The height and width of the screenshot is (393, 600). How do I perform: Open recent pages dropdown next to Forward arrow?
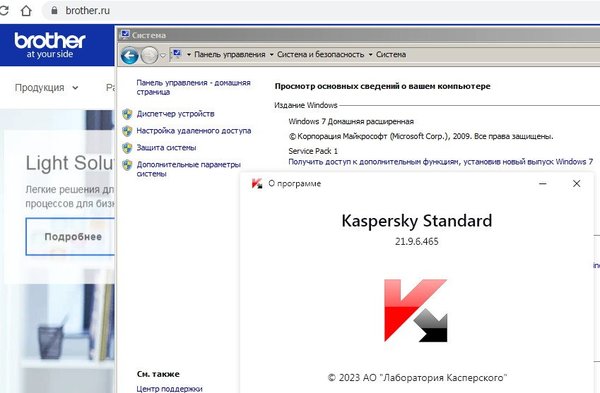coord(163,56)
